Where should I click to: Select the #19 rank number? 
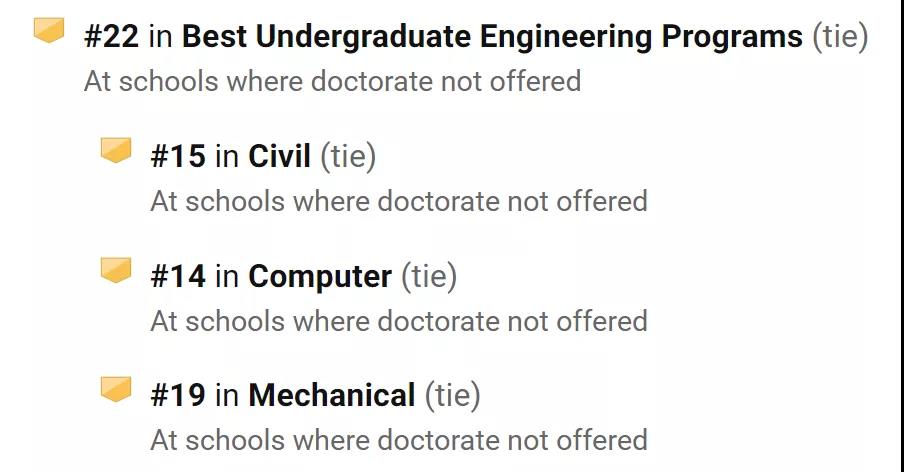tap(178, 395)
